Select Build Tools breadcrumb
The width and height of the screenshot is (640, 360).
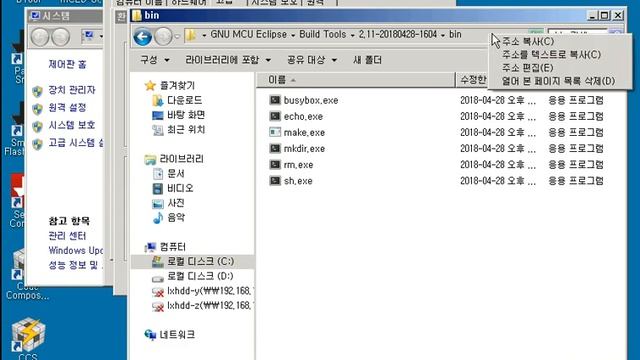(322, 35)
